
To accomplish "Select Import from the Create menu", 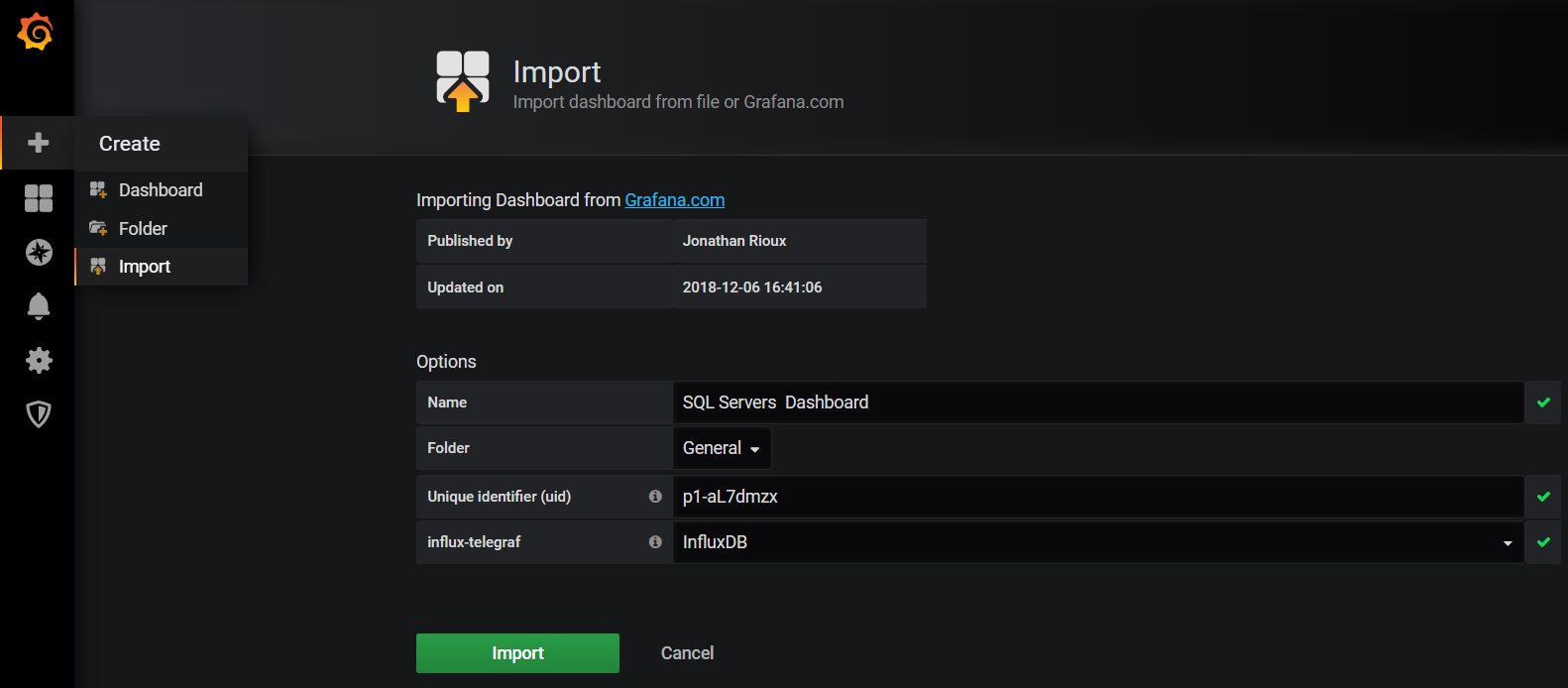I will 161,267.
